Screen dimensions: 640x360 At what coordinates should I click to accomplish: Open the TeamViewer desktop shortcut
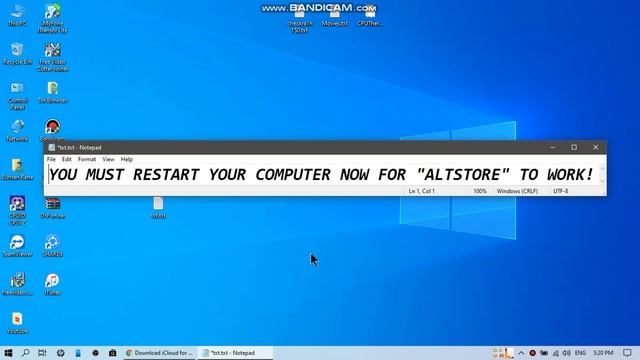click(x=17, y=245)
